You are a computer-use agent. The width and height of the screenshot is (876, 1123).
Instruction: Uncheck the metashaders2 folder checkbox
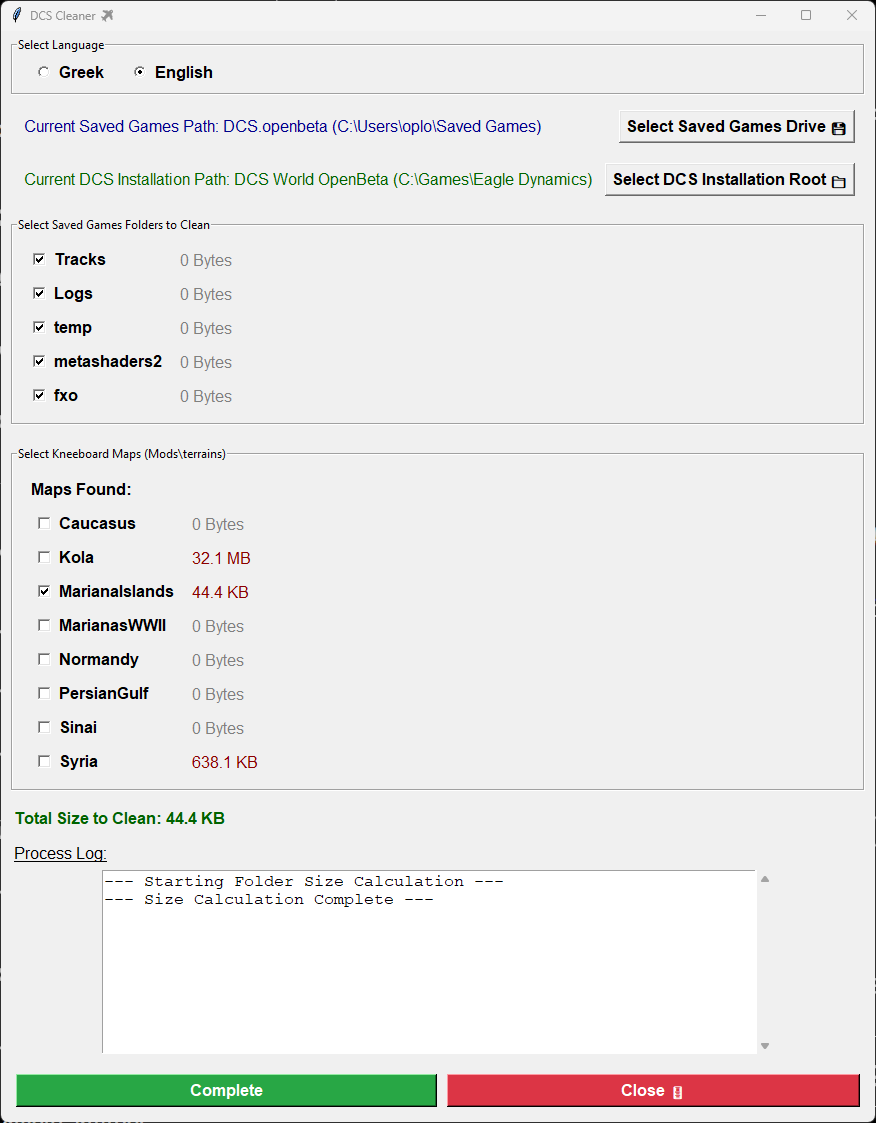coord(39,361)
